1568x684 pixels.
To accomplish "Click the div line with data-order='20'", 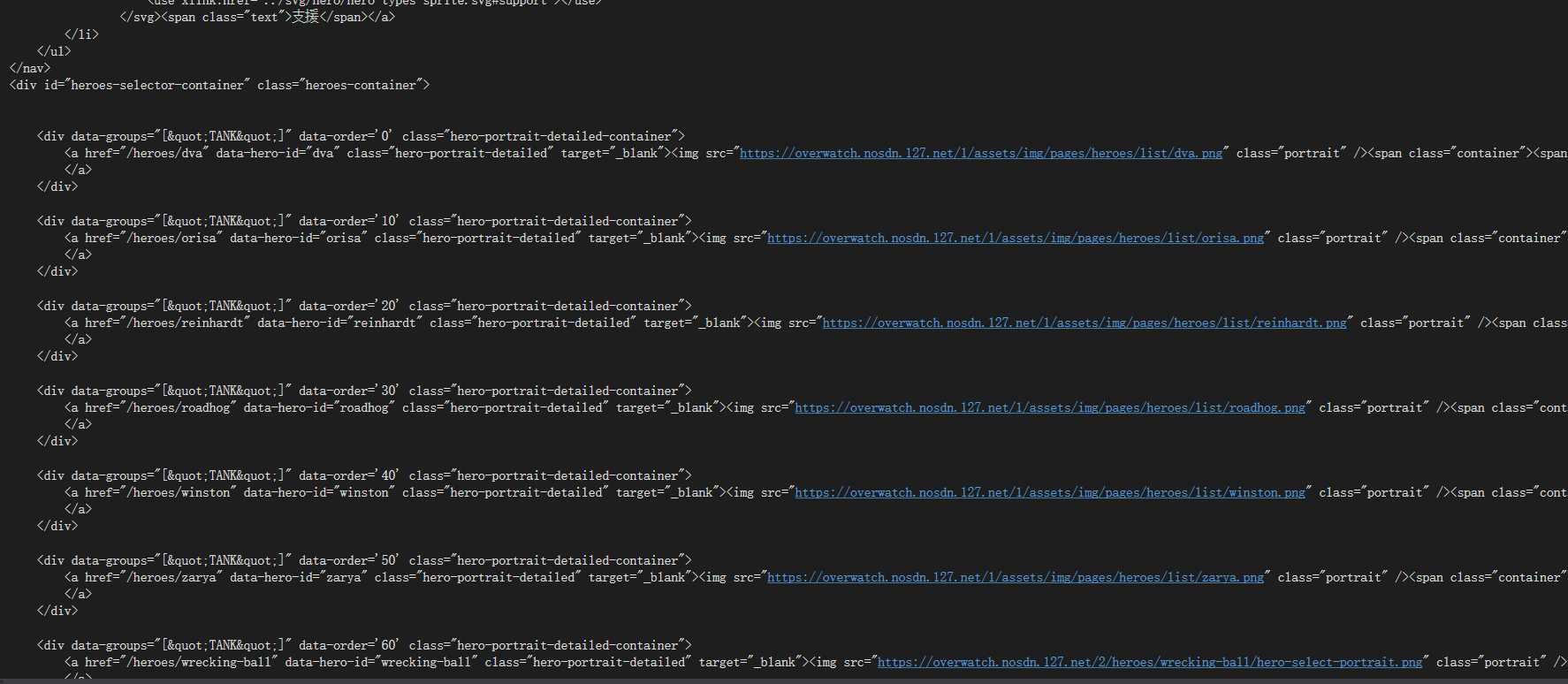I will [x=364, y=306].
